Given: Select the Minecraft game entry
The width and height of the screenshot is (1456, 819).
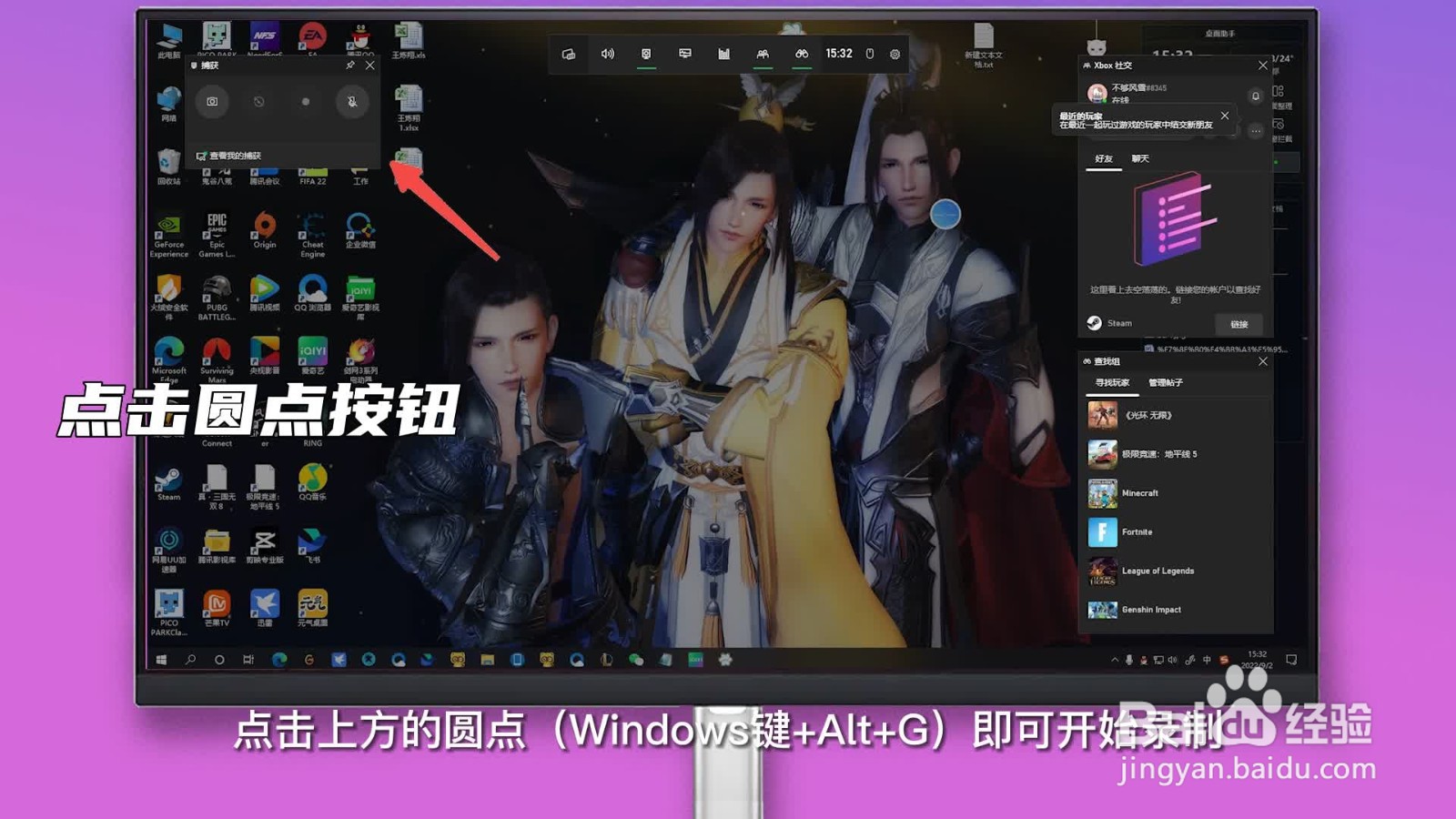Looking at the screenshot, I should pyautogui.click(x=1176, y=493).
